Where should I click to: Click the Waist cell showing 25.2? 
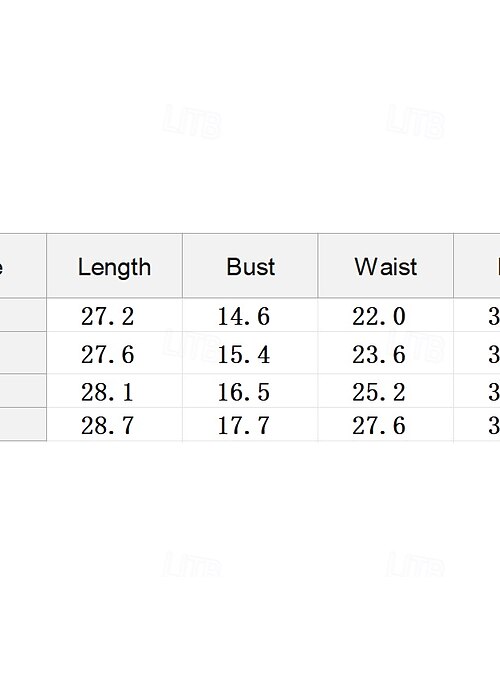pyautogui.click(x=386, y=390)
